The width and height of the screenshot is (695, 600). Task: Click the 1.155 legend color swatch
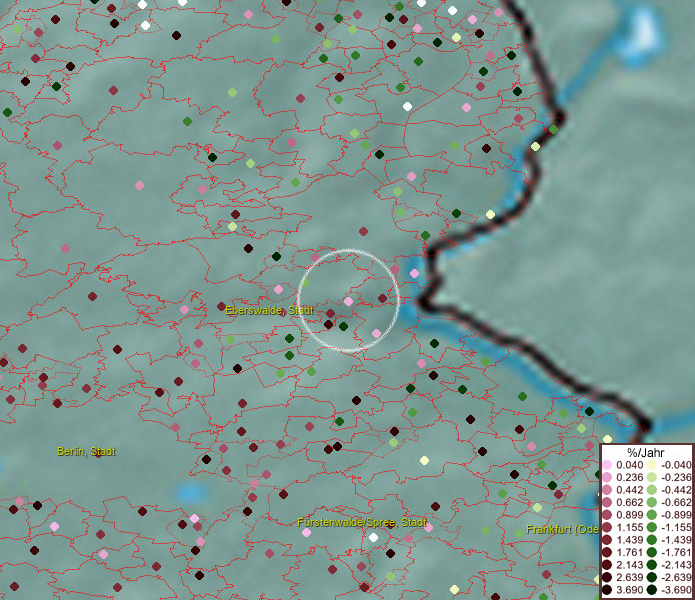(607, 527)
